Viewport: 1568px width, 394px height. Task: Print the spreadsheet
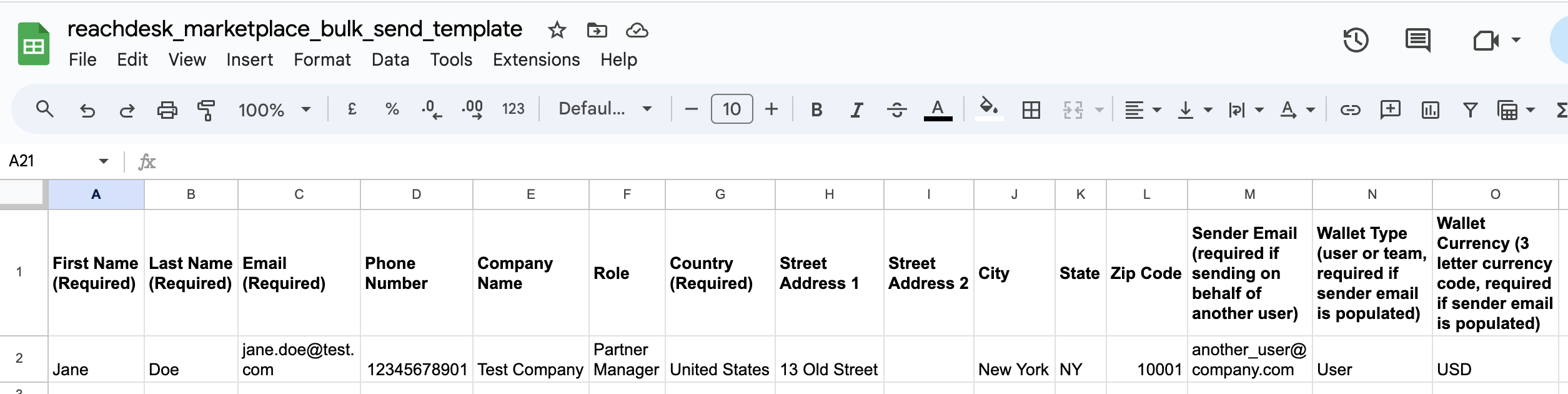(x=167, y=110)
